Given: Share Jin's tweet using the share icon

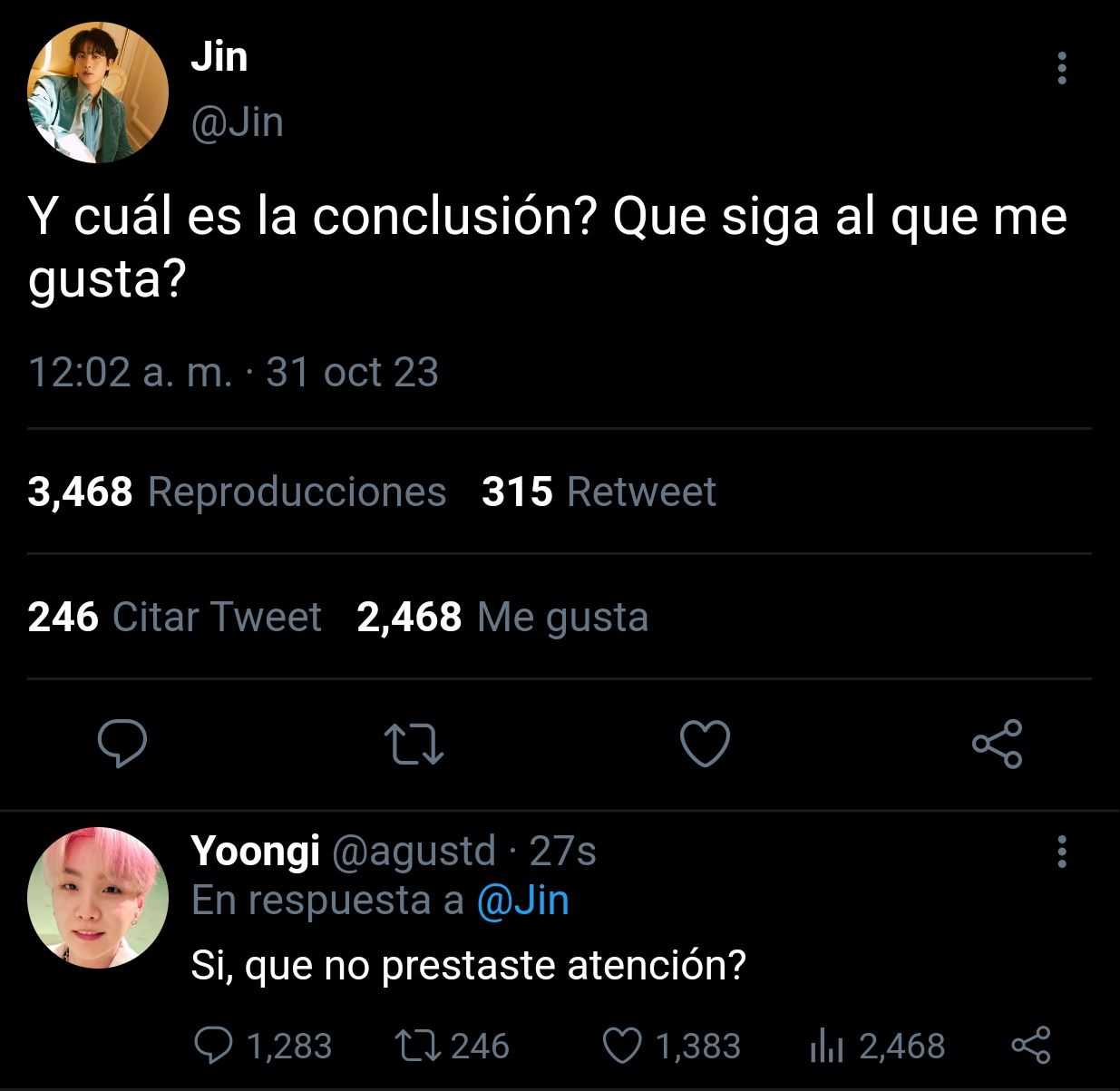Looking at the screenshot, I should point(998,744).
